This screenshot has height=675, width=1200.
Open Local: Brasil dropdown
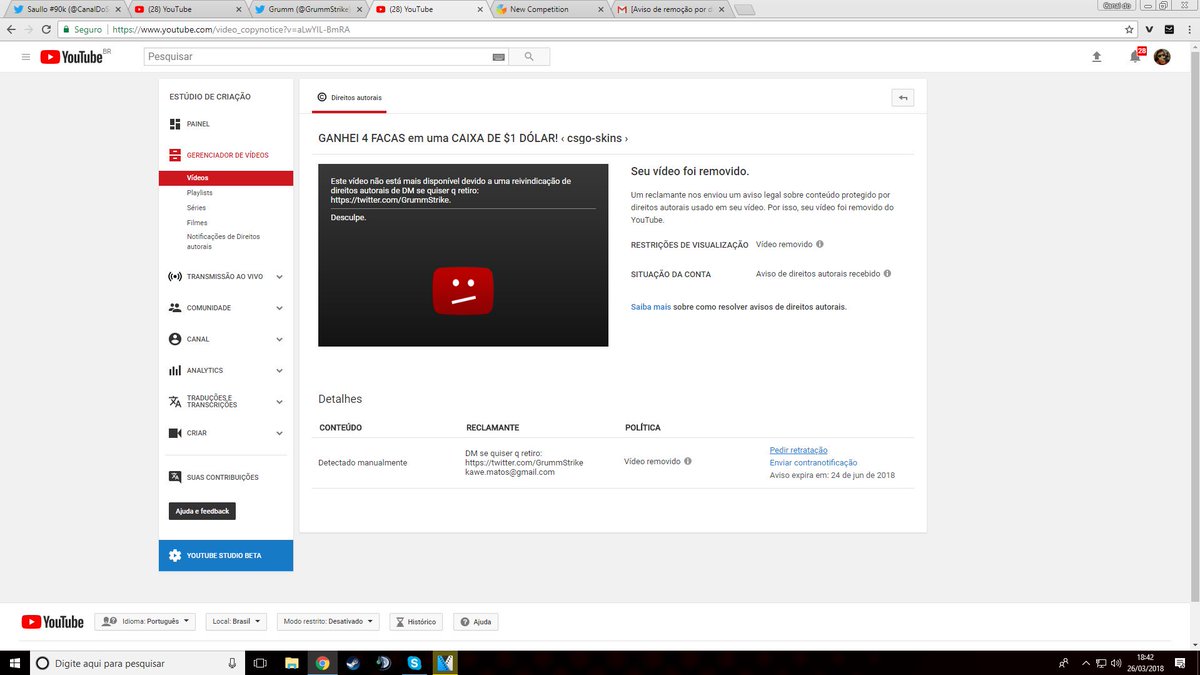237,621
